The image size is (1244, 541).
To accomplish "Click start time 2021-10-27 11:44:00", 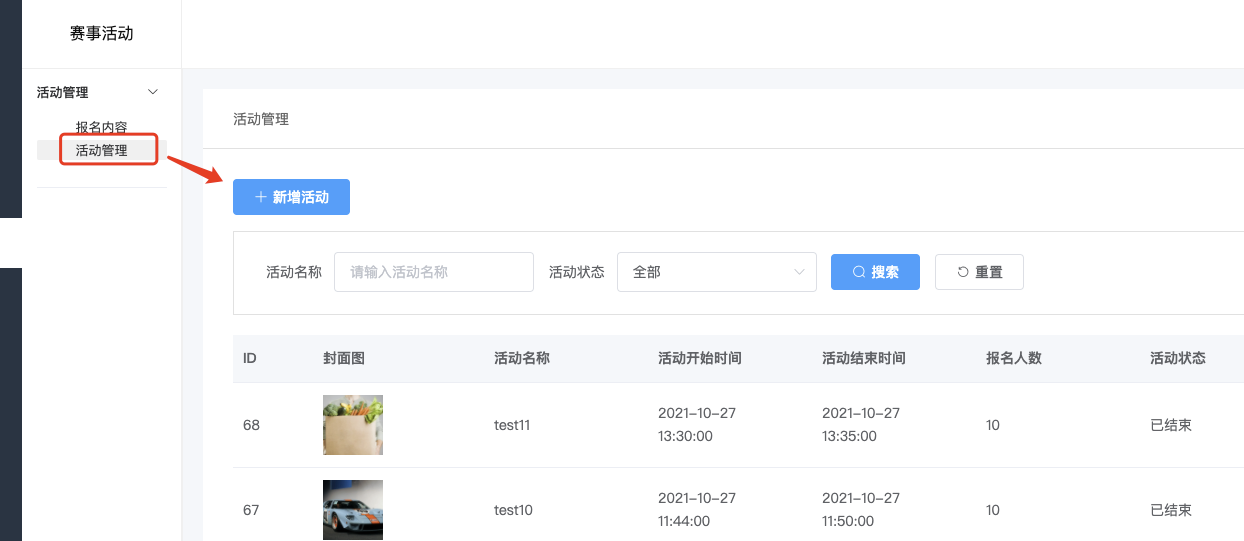I will pyautogui.click(x=697, y=510).
